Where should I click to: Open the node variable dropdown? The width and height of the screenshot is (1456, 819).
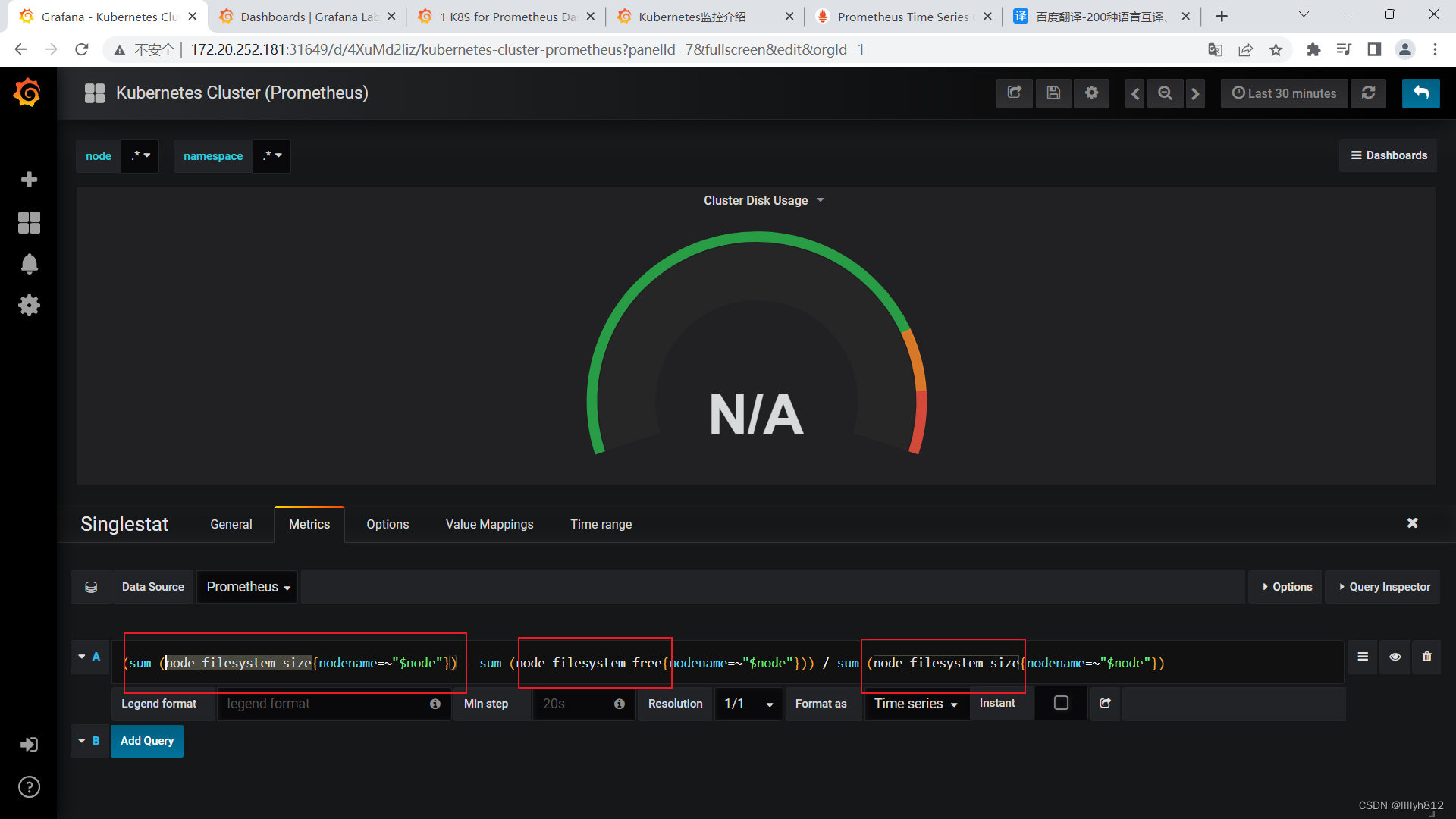click(140, 155)
